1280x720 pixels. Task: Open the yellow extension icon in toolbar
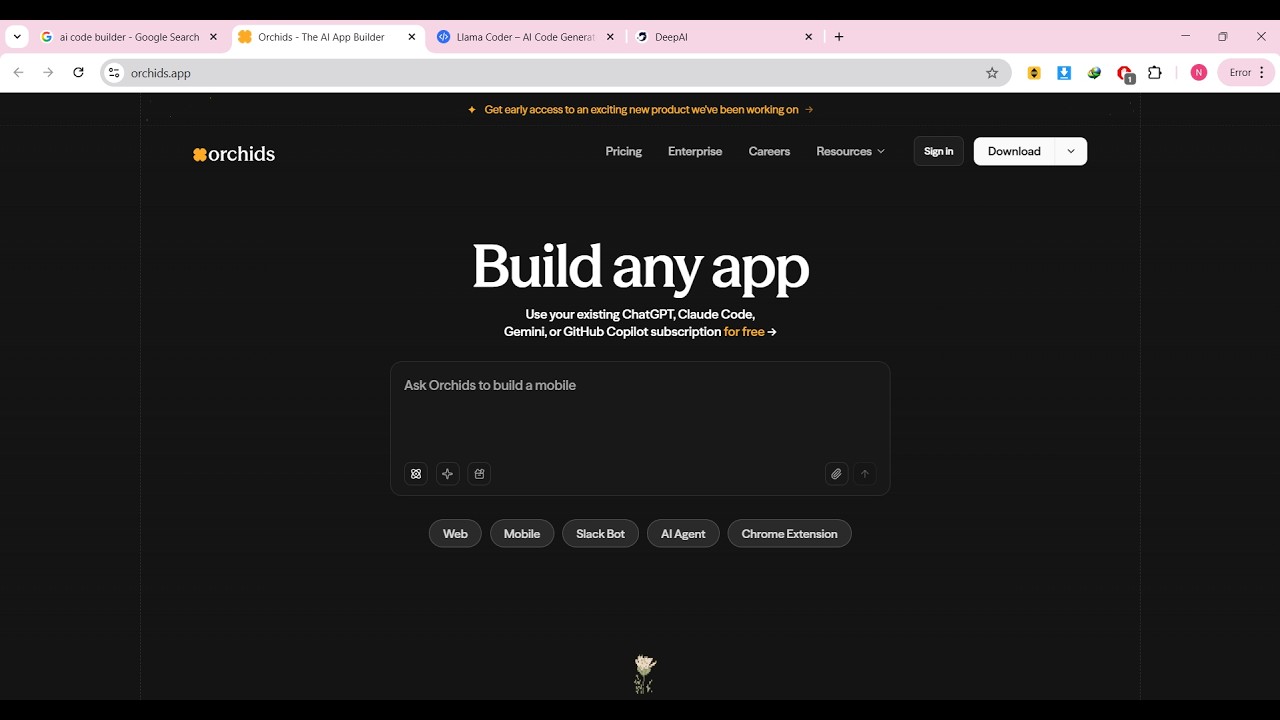1034,73
